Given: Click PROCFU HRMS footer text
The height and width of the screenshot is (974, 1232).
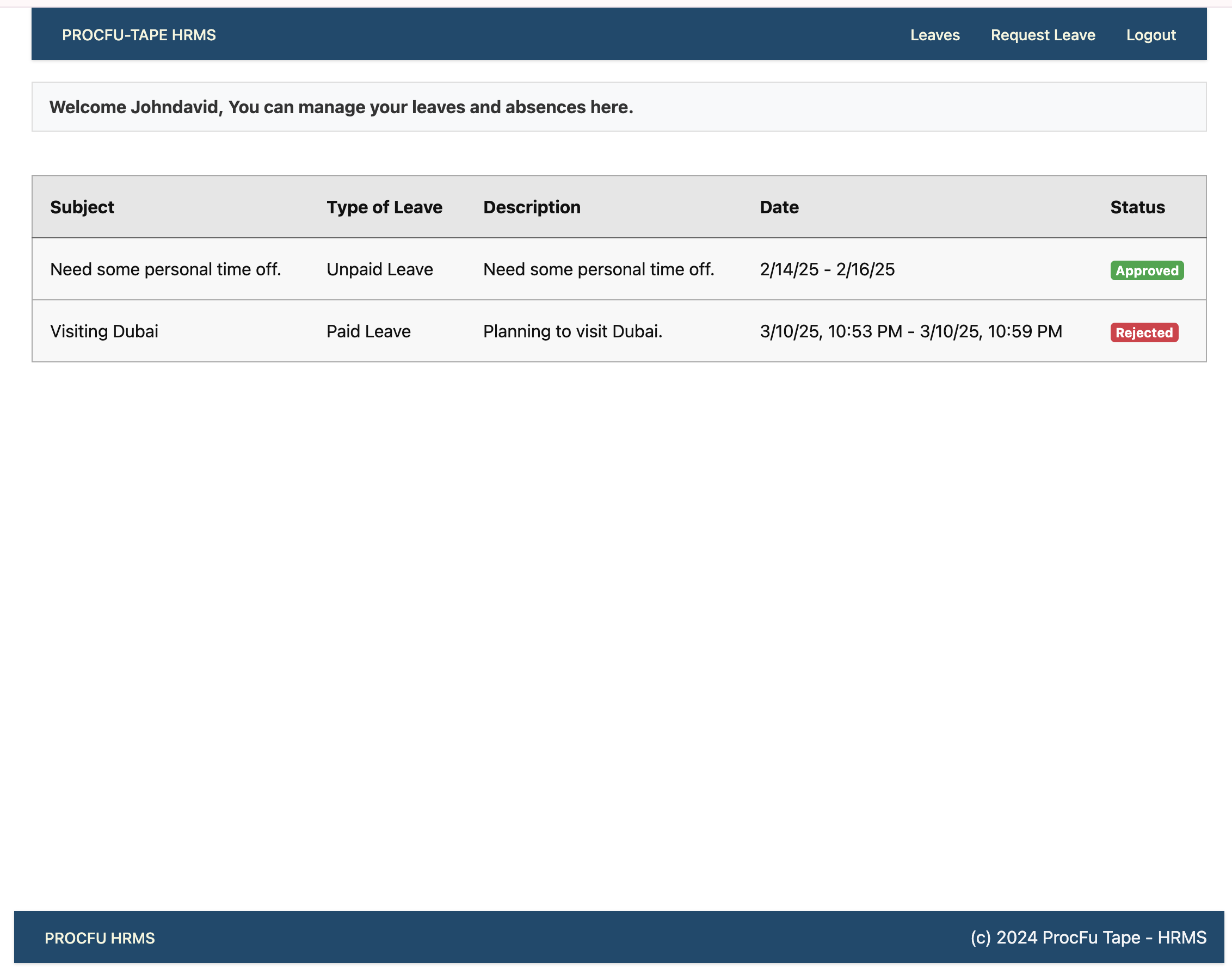Looking at the screenshot, I should pos(99,938).
